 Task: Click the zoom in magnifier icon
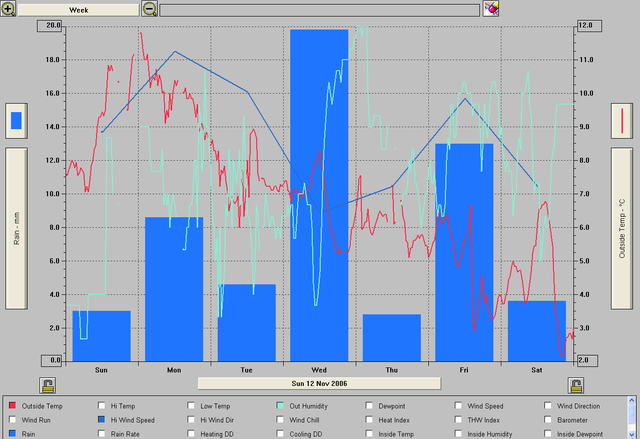point(9,9)
